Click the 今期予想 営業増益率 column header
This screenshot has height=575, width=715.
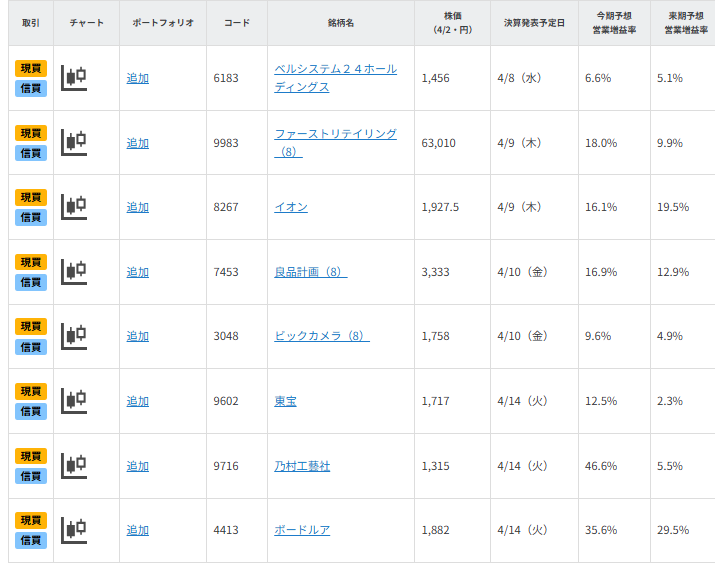[614, 23]
